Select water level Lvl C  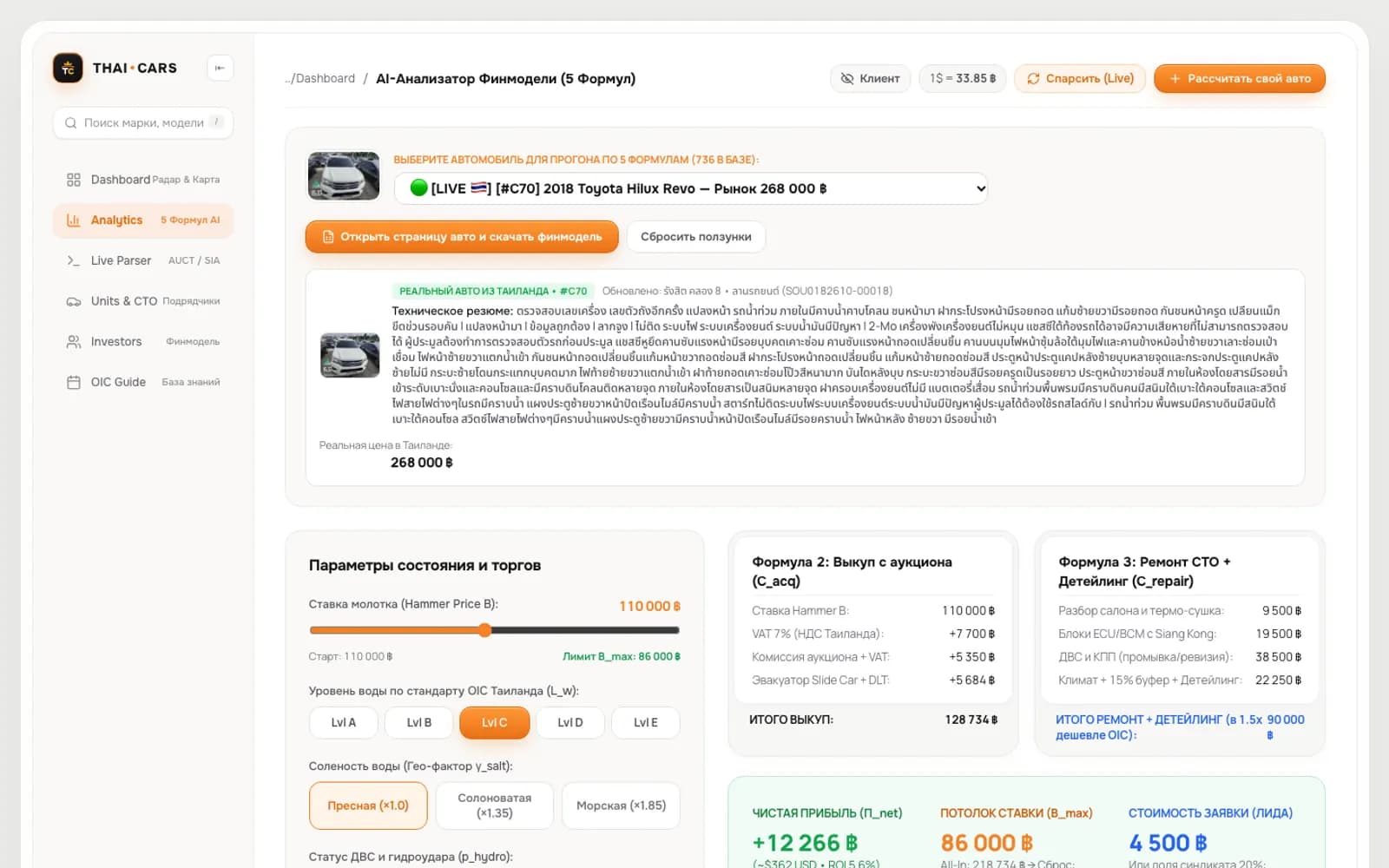pos(495,722)
